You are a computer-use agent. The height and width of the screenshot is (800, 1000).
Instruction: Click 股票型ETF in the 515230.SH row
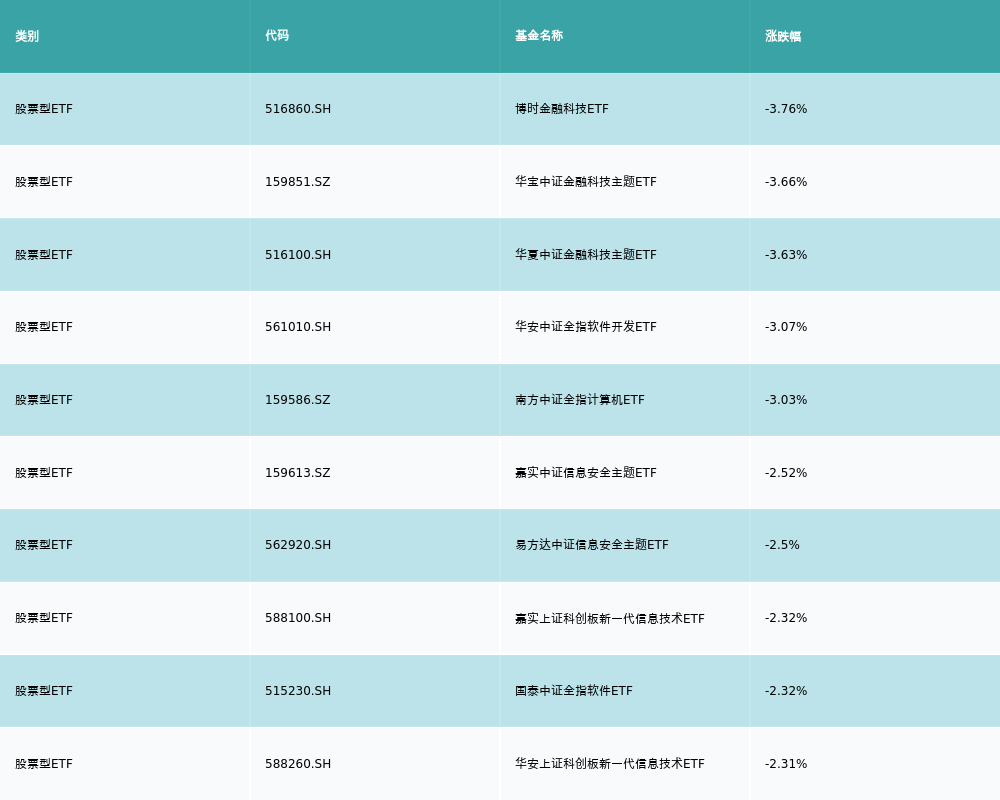click(44, 691)
